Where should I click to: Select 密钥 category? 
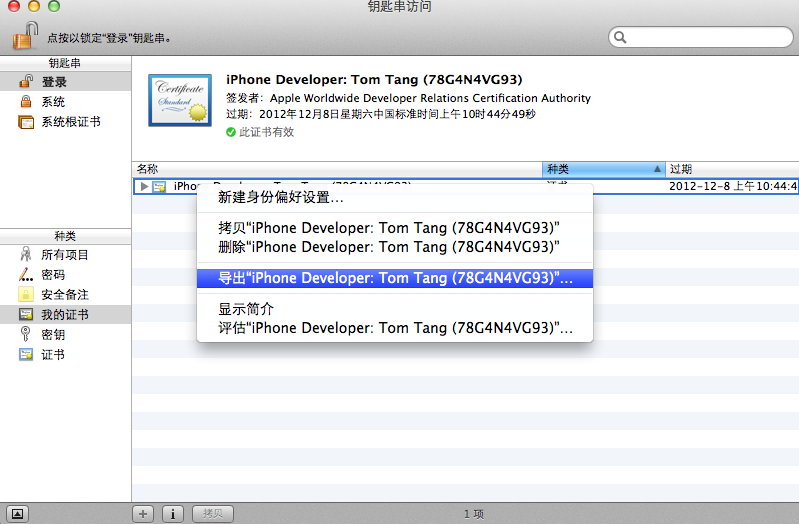click(65, 334)
